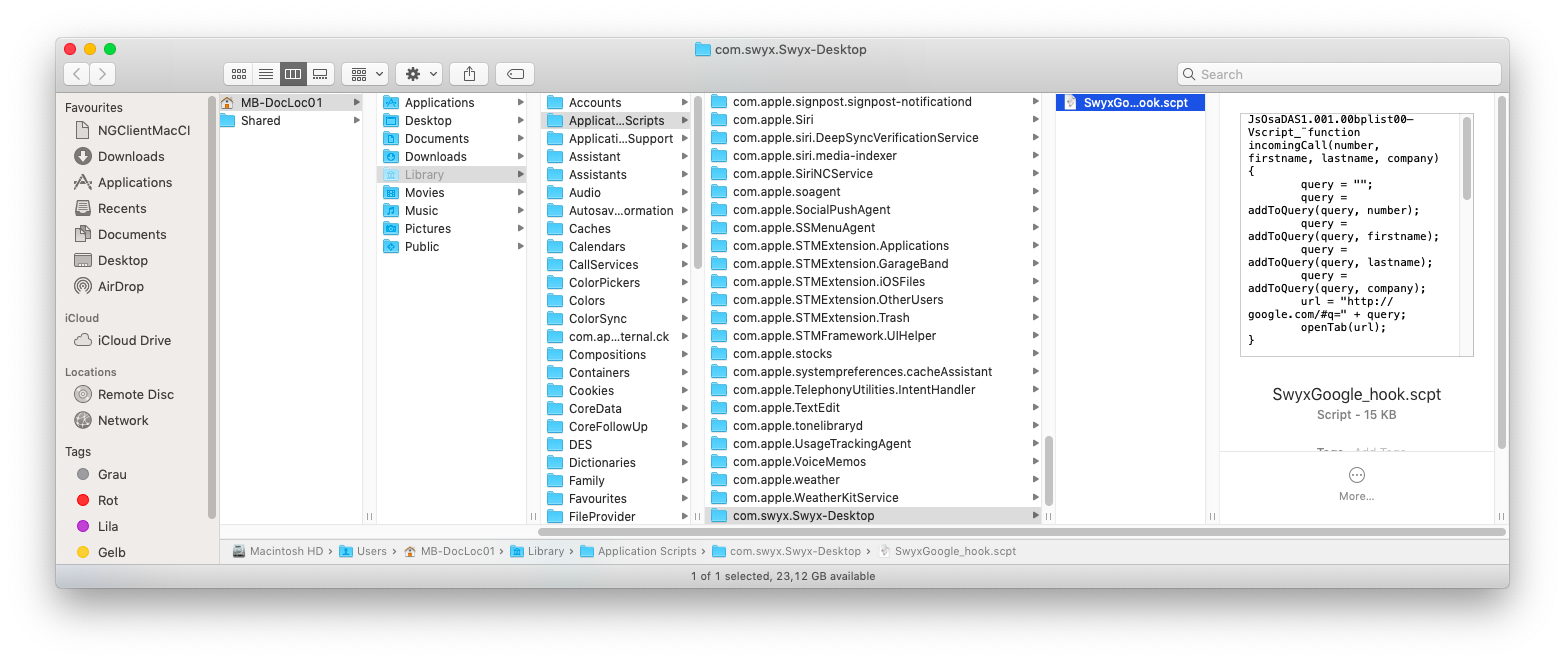The image size is (1565, 662).
Task: Switch to icon view in toolbar
Action: click(x=239, y=74)
